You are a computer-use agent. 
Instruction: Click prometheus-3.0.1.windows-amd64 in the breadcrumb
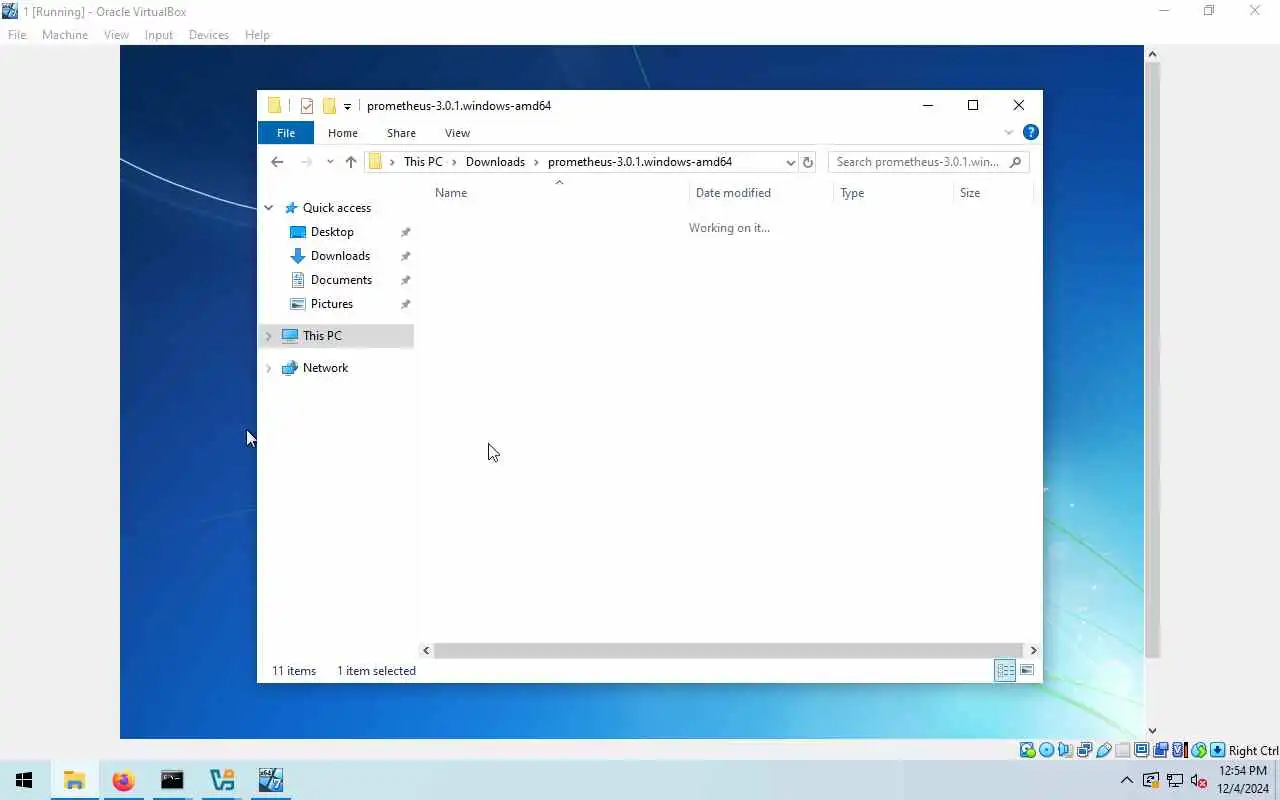tap(640, 162)
